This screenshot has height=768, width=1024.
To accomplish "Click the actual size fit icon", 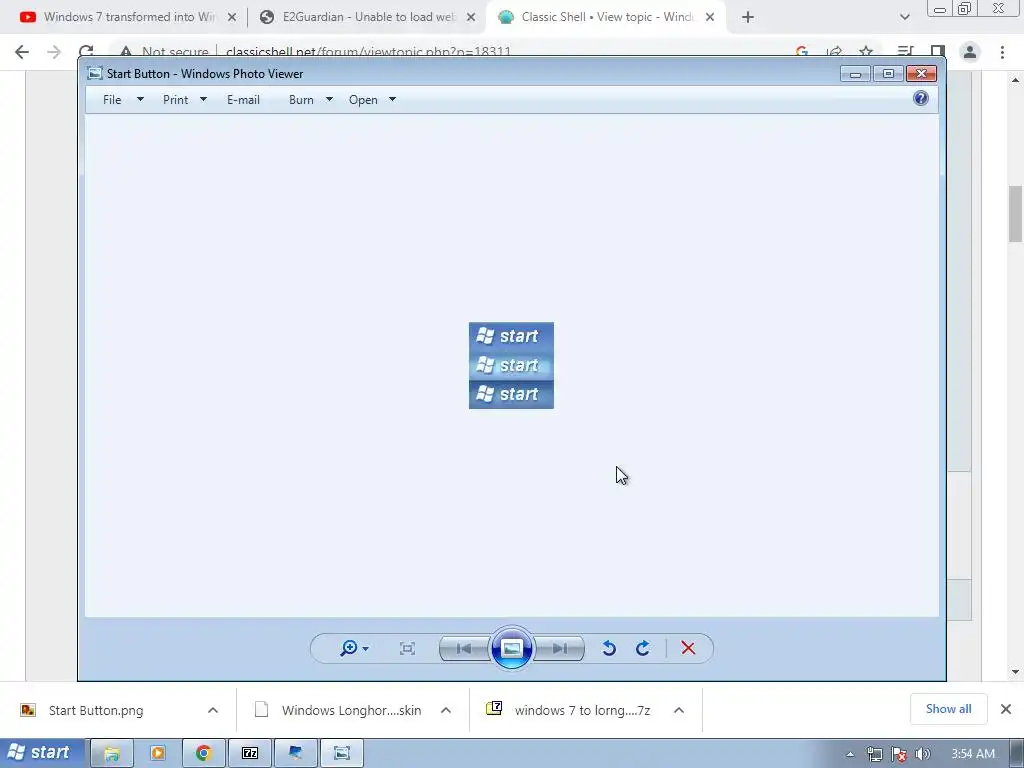I will click(408, 648).
